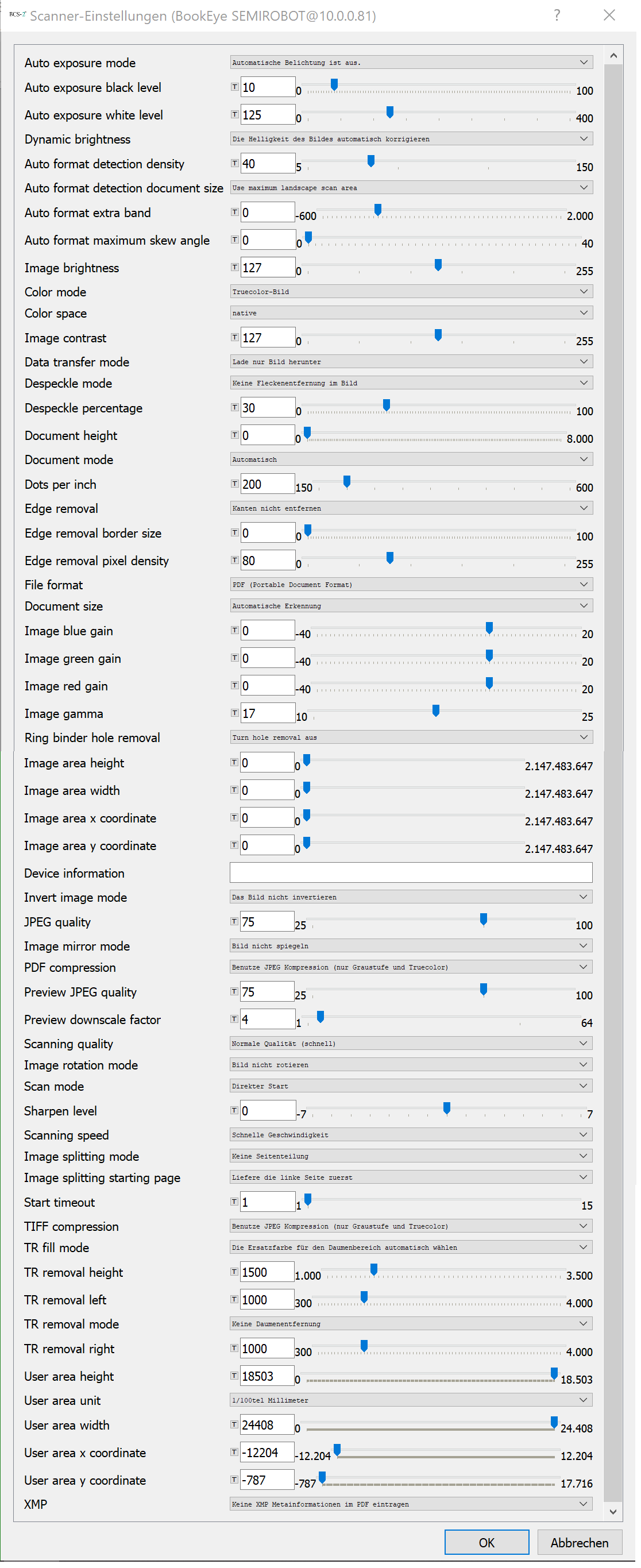Close the Scanner-Einstellungen dialog
Viewport: 641px width, 1568px height.
tap(609, 15)
